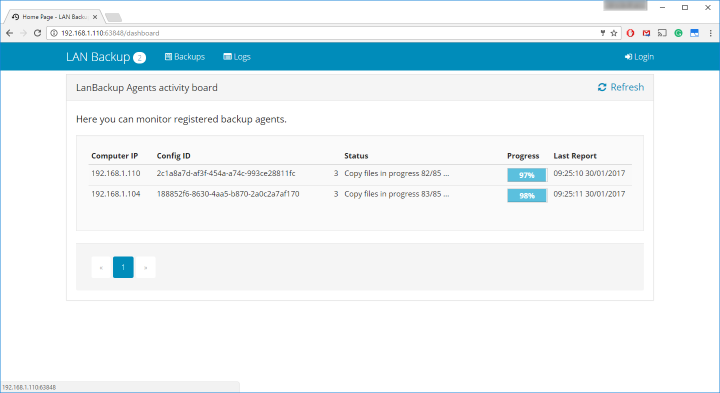720x393 pixels.
Task: Click config ID 2c1a8a7d-af3f-454a-a74c-993ce28811fc
Action: [226, 173]
